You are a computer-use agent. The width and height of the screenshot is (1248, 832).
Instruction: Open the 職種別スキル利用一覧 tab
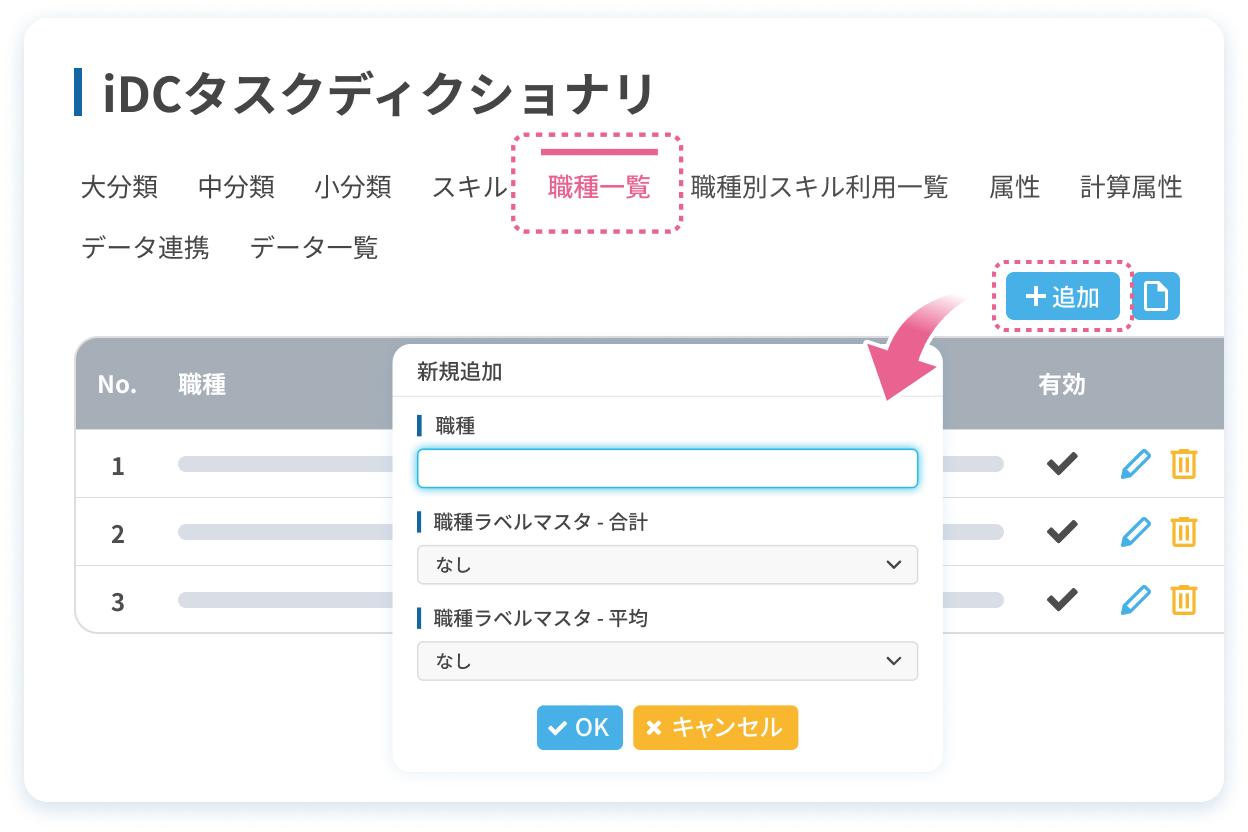[819, 187]
